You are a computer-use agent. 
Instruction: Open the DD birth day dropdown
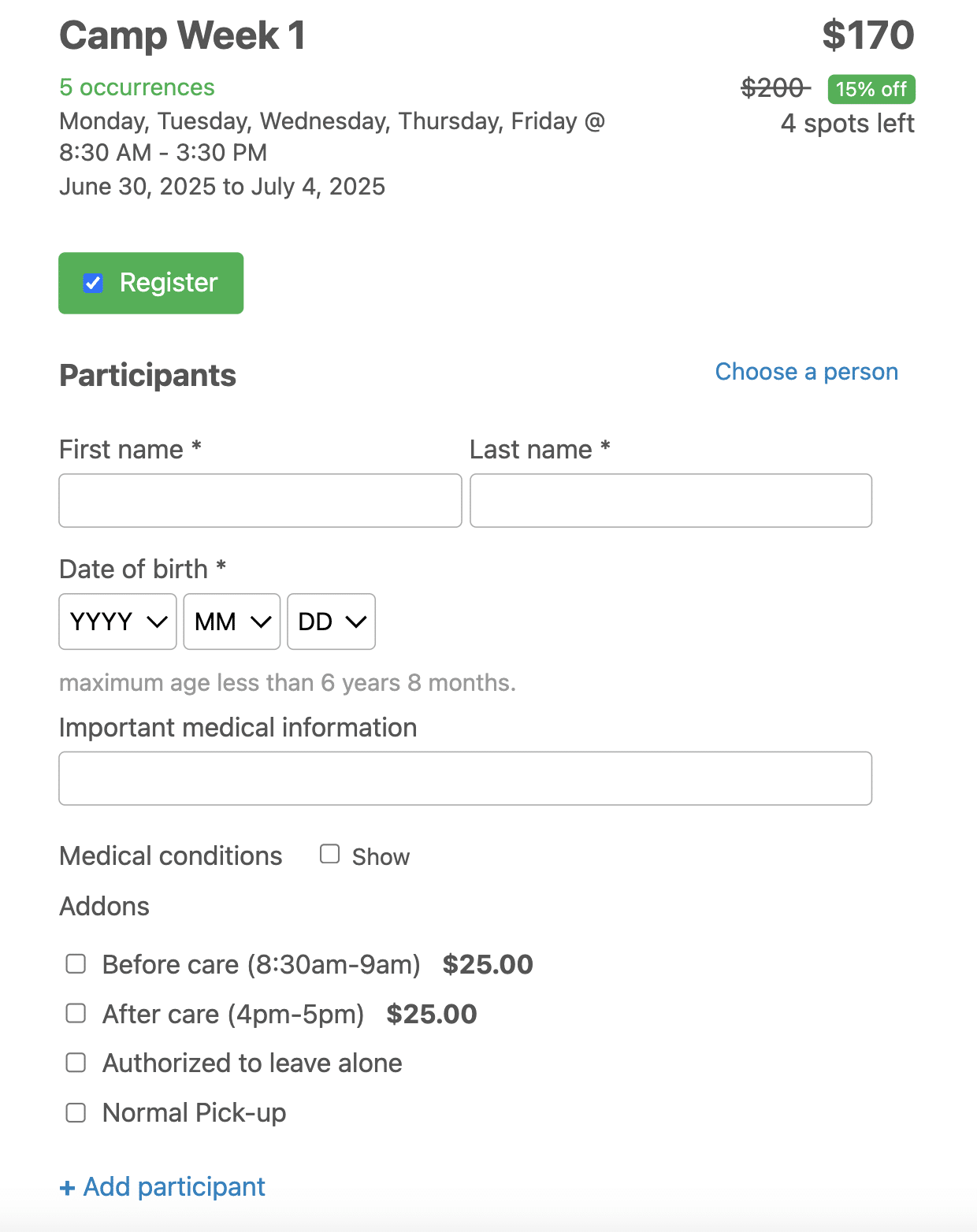tap(330, 622)
